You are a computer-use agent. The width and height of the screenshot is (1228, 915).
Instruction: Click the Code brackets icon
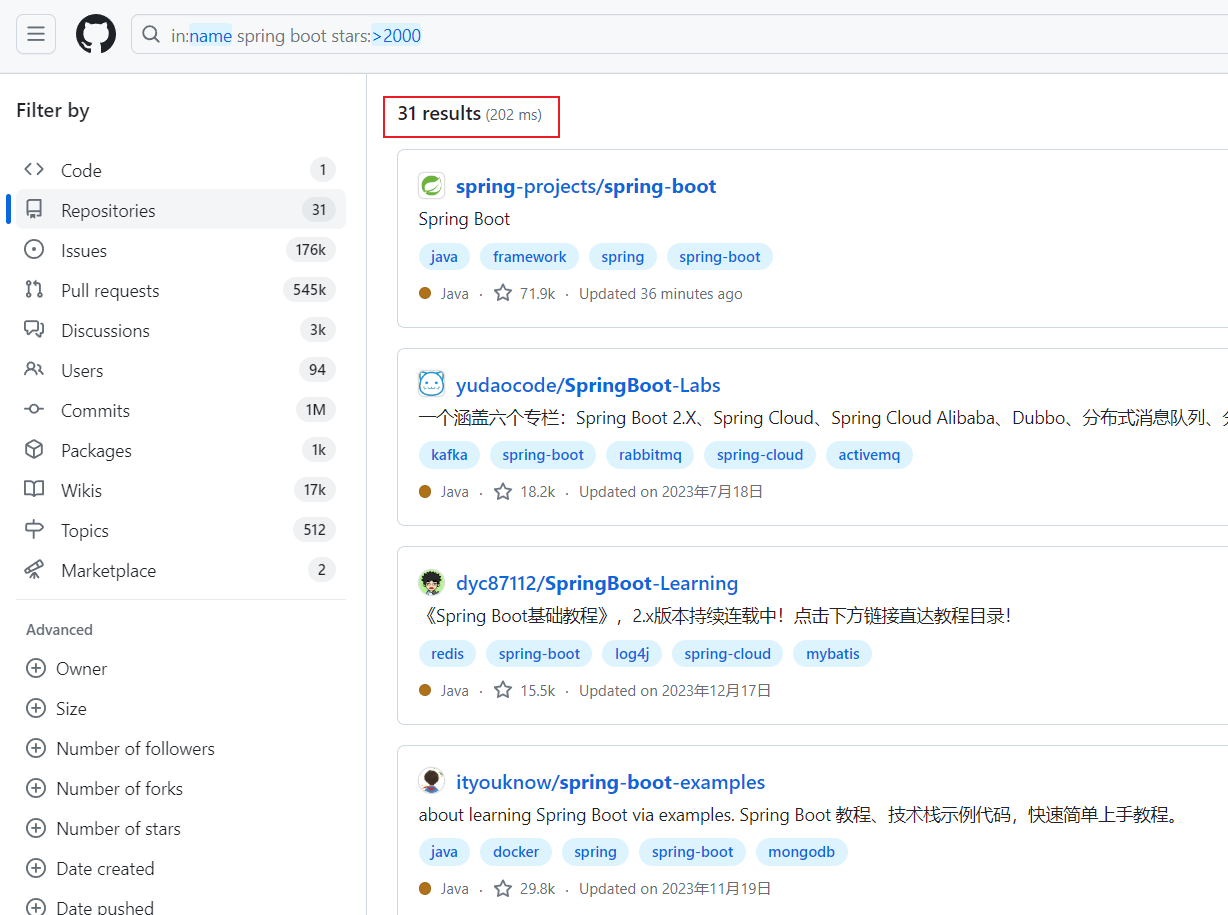point(34,170)
